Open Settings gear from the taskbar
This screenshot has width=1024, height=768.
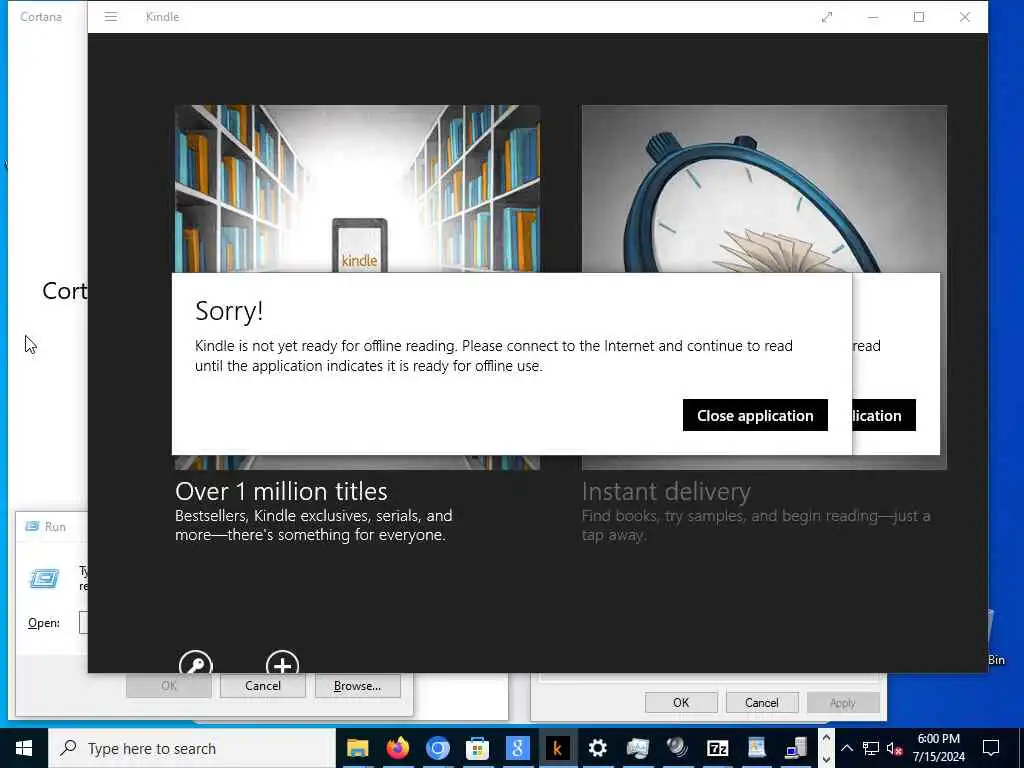coord(598,748)
